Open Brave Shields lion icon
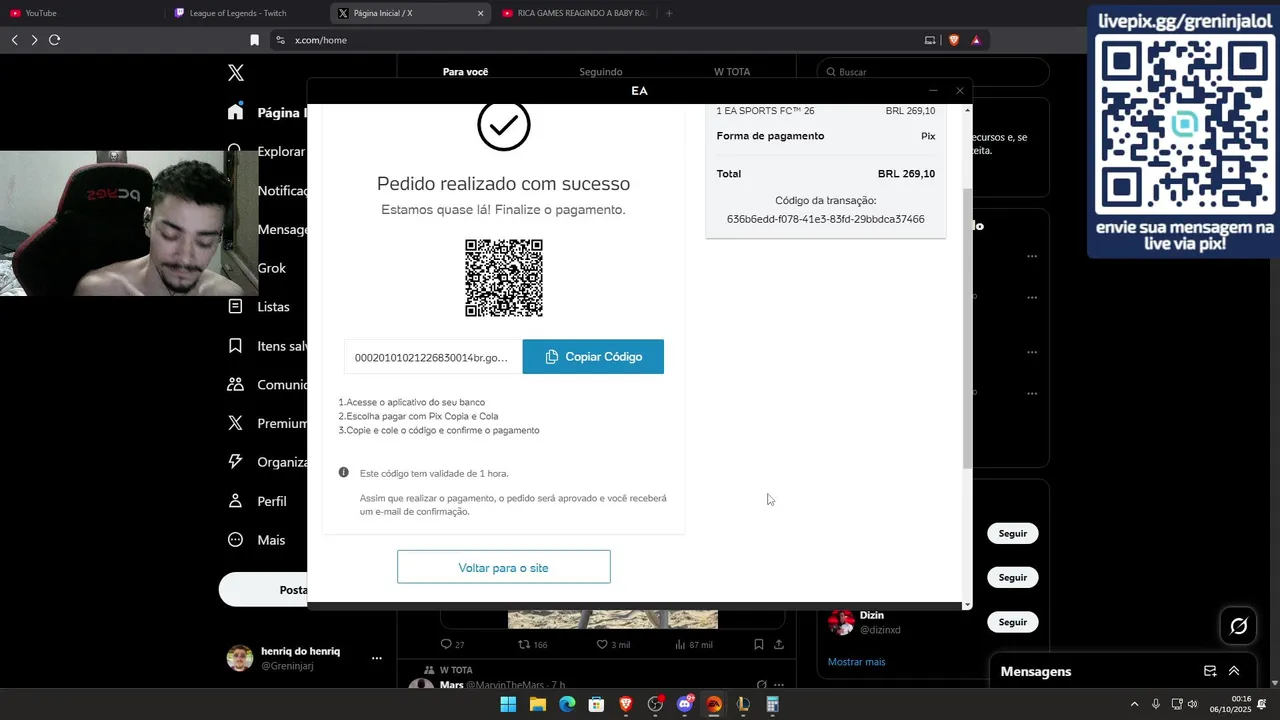 tap(953, 40)
